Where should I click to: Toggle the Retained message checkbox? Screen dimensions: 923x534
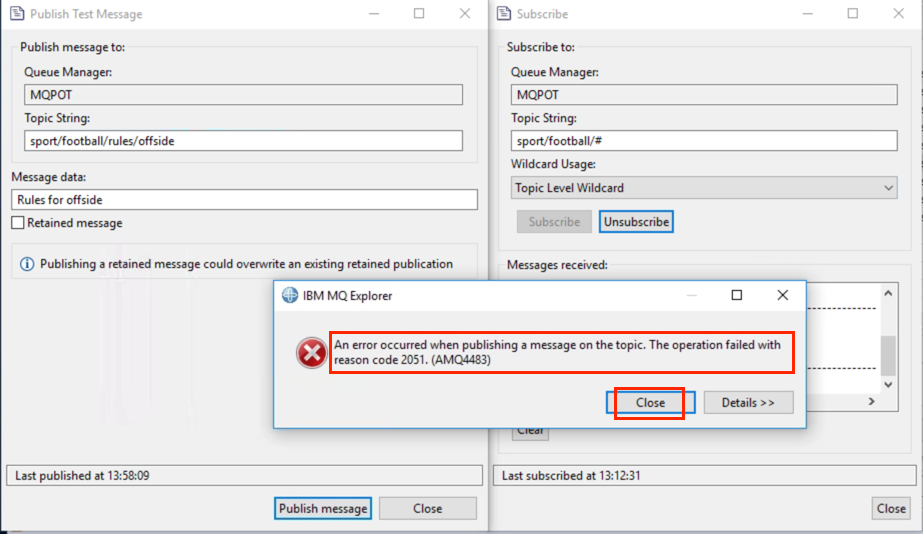point(18,223)
